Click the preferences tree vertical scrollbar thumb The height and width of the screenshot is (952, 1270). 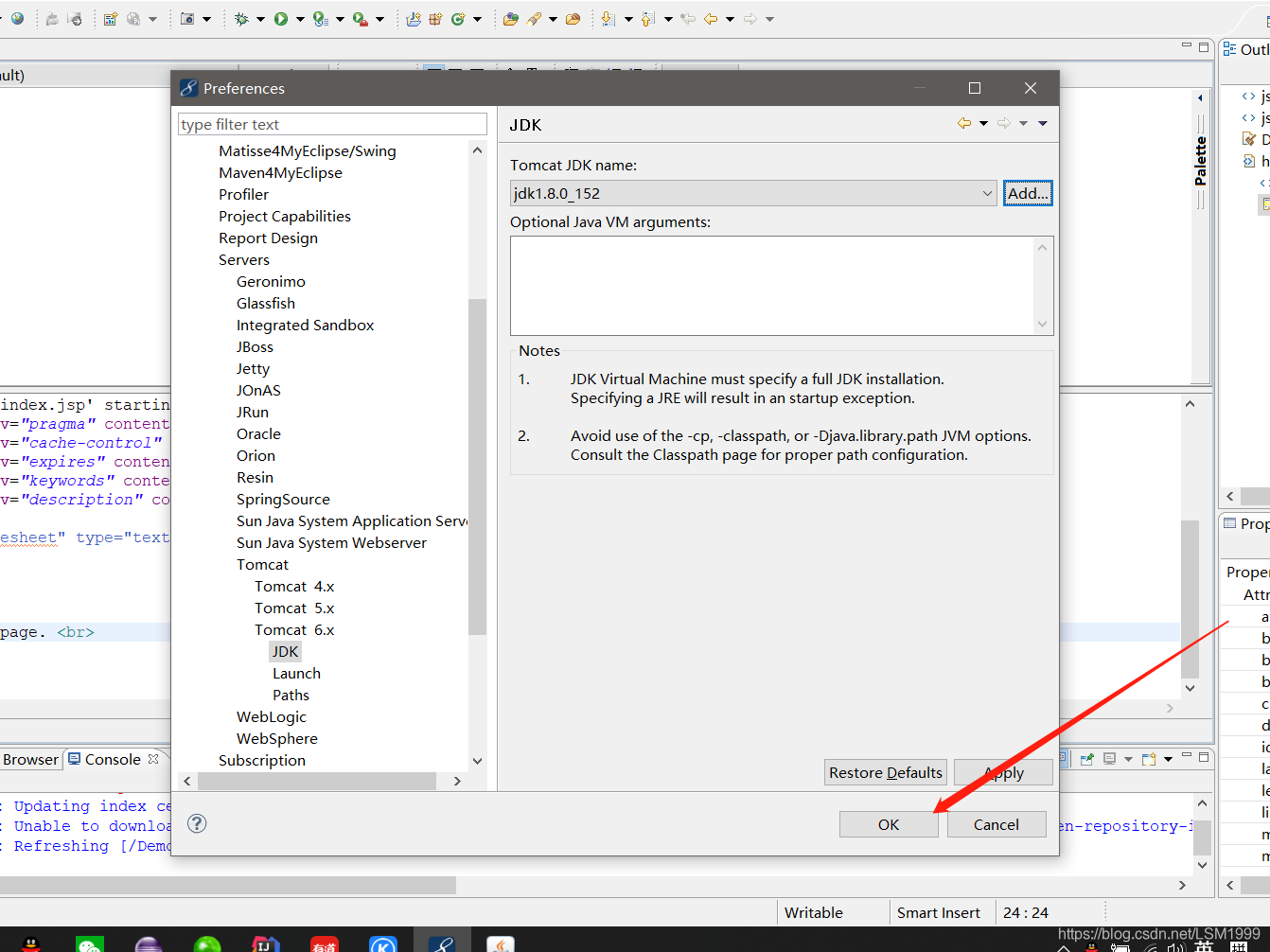click(477, 467)
